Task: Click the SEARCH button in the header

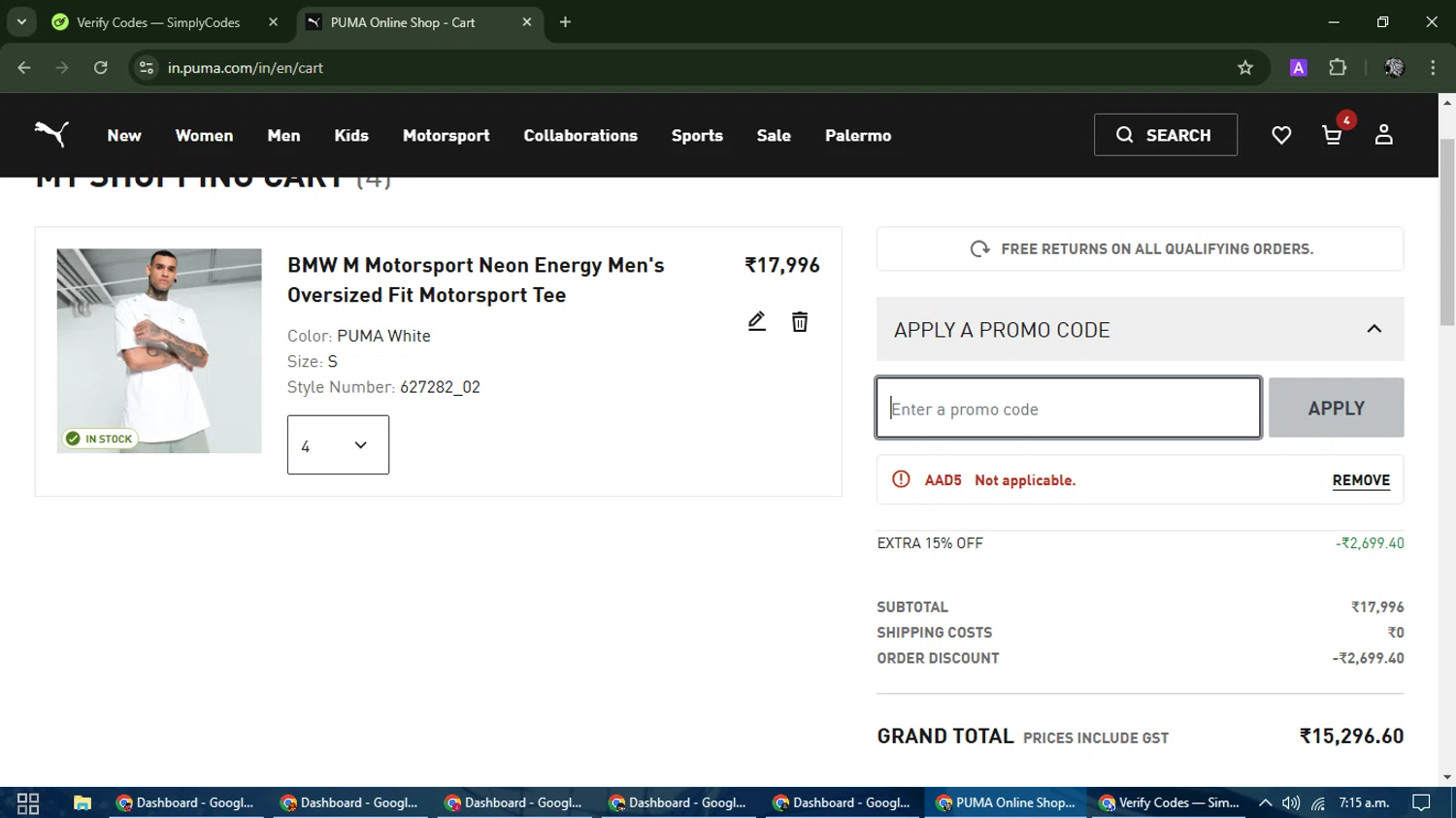Action: pos(1166,135)
